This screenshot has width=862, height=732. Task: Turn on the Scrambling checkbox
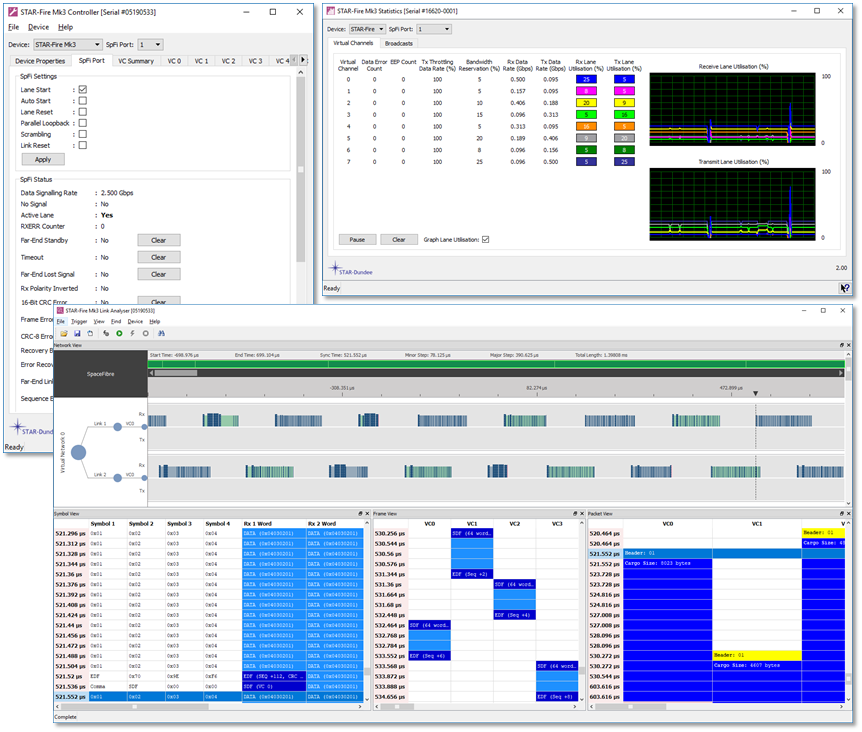(82, 134)
